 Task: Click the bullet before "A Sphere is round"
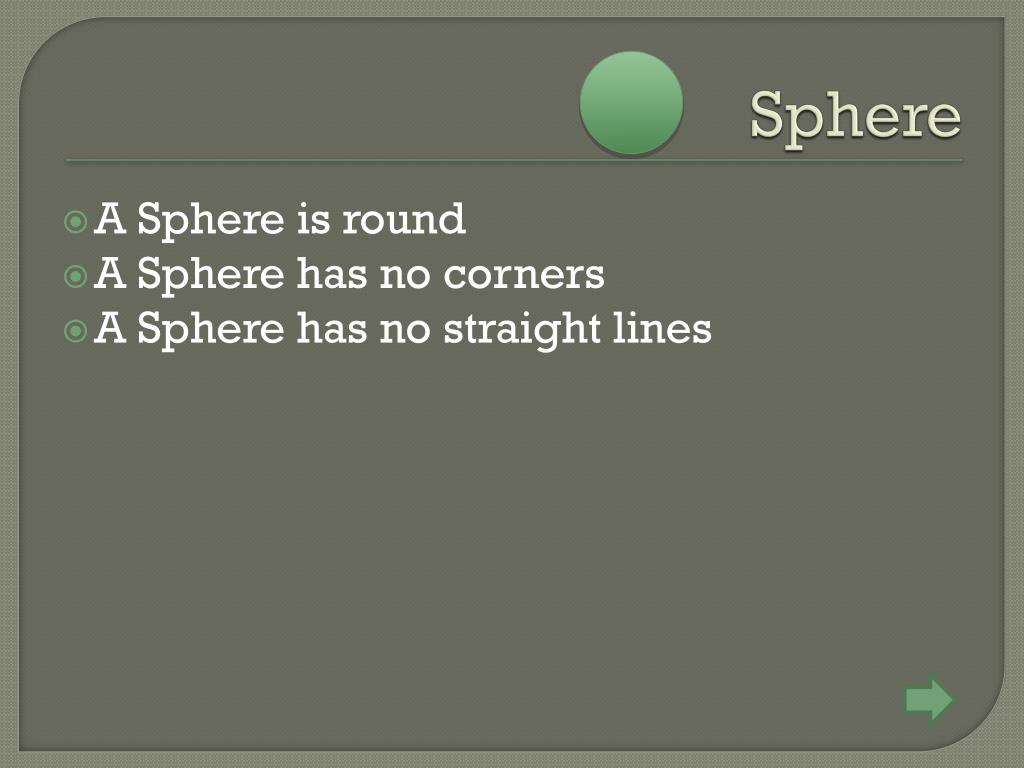coord(76,222)
